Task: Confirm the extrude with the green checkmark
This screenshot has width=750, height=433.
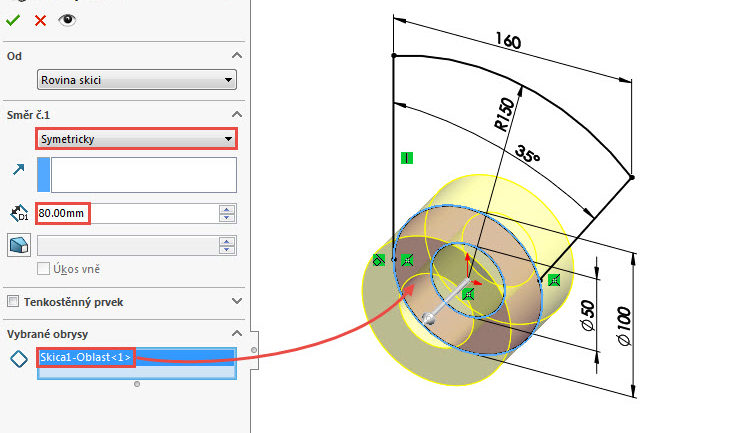Action: click(x=13, y=20)
